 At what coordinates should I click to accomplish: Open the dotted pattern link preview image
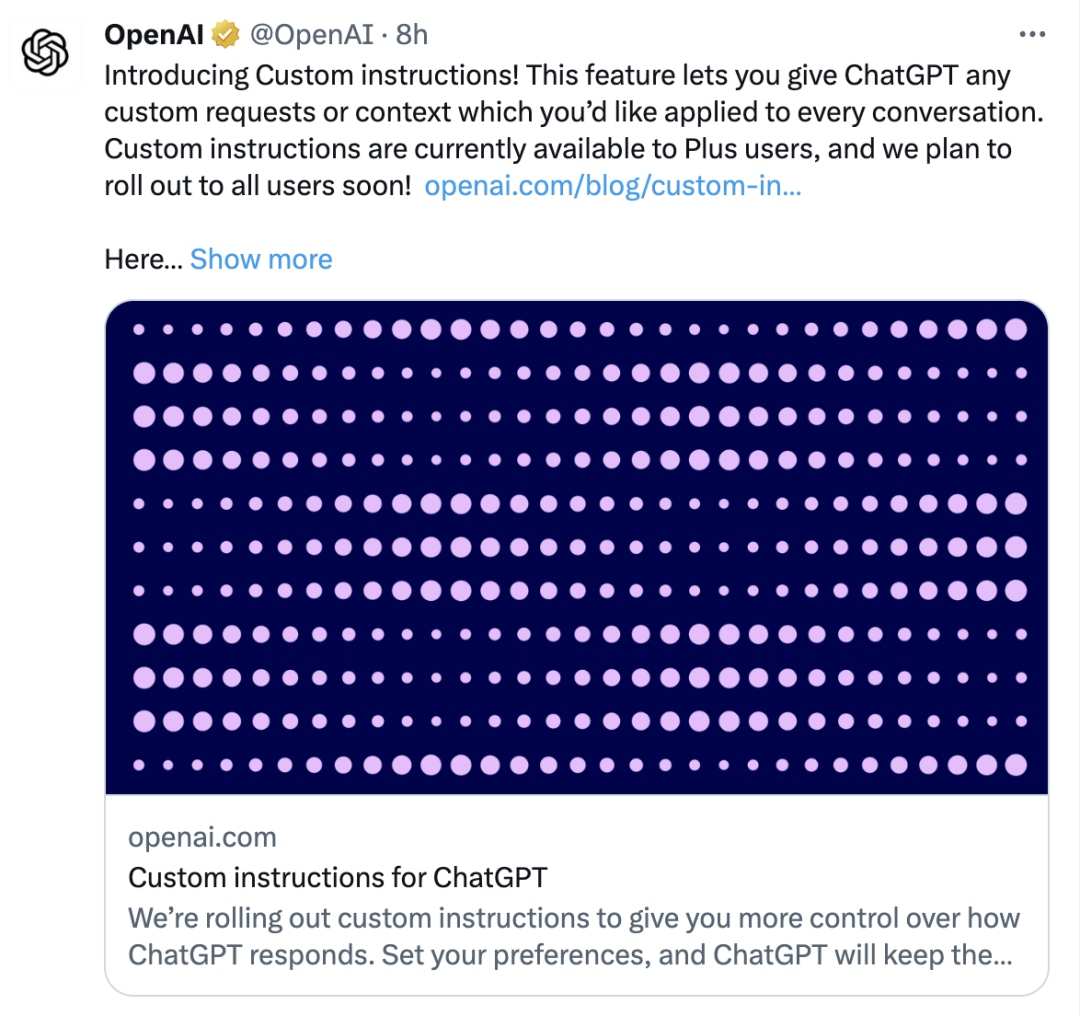(577, 548)
